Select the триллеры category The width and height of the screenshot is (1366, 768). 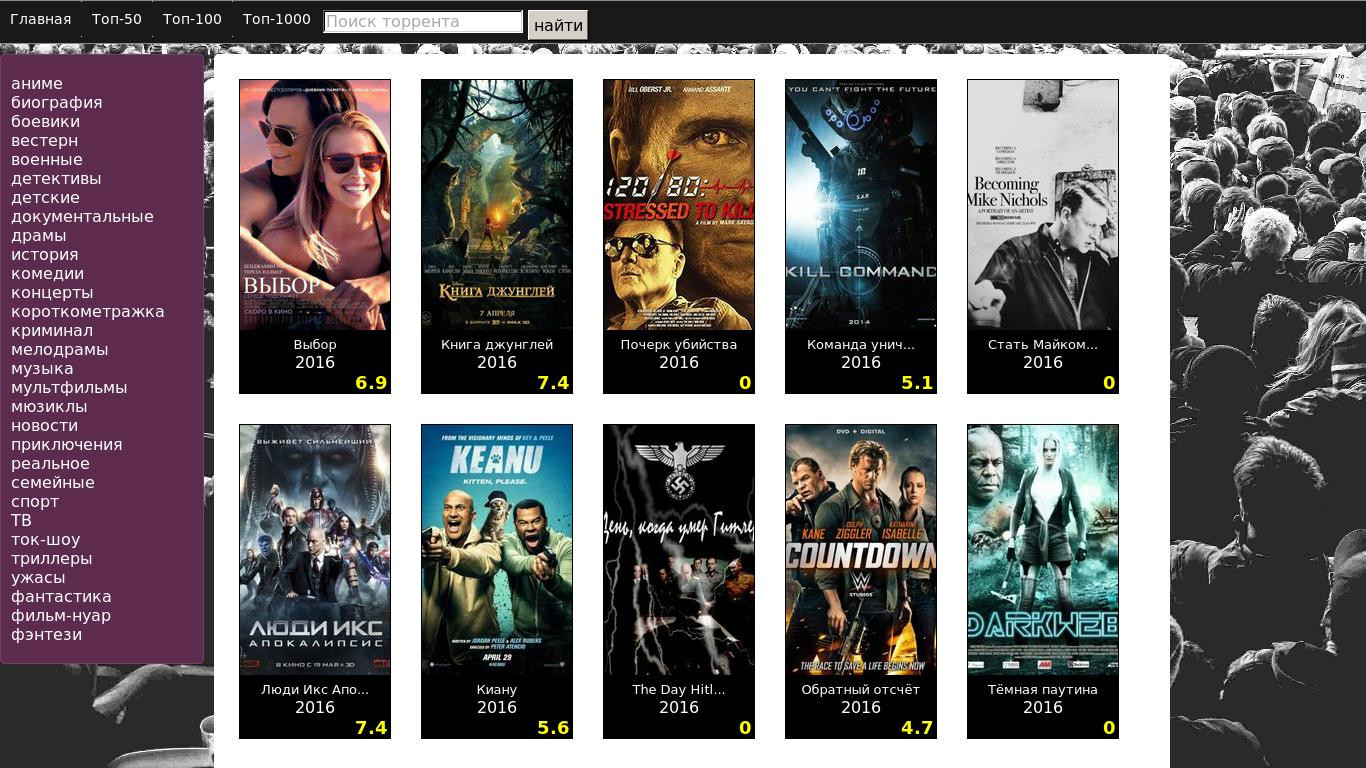coord(52,559)
